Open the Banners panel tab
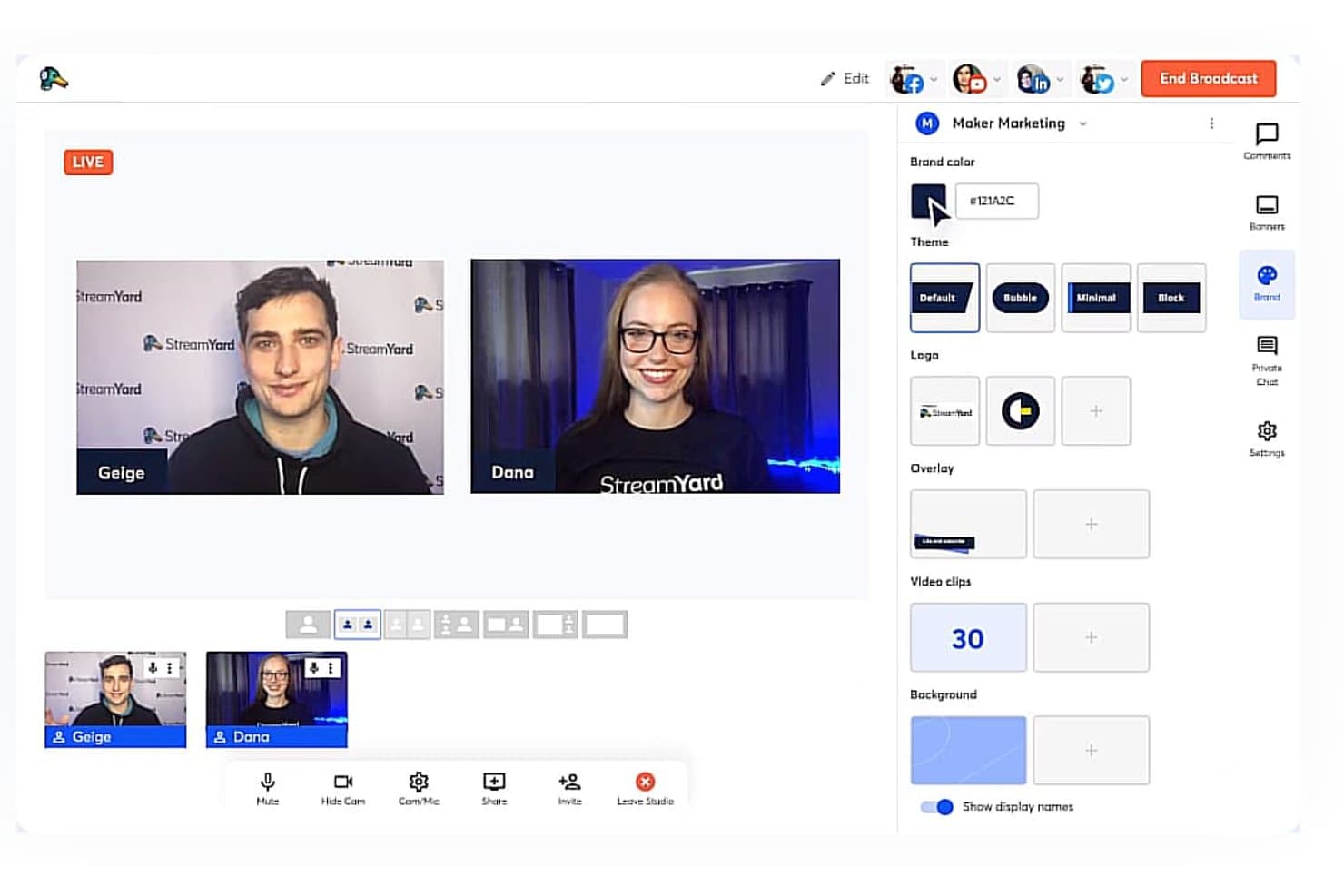 point(1267,212)
